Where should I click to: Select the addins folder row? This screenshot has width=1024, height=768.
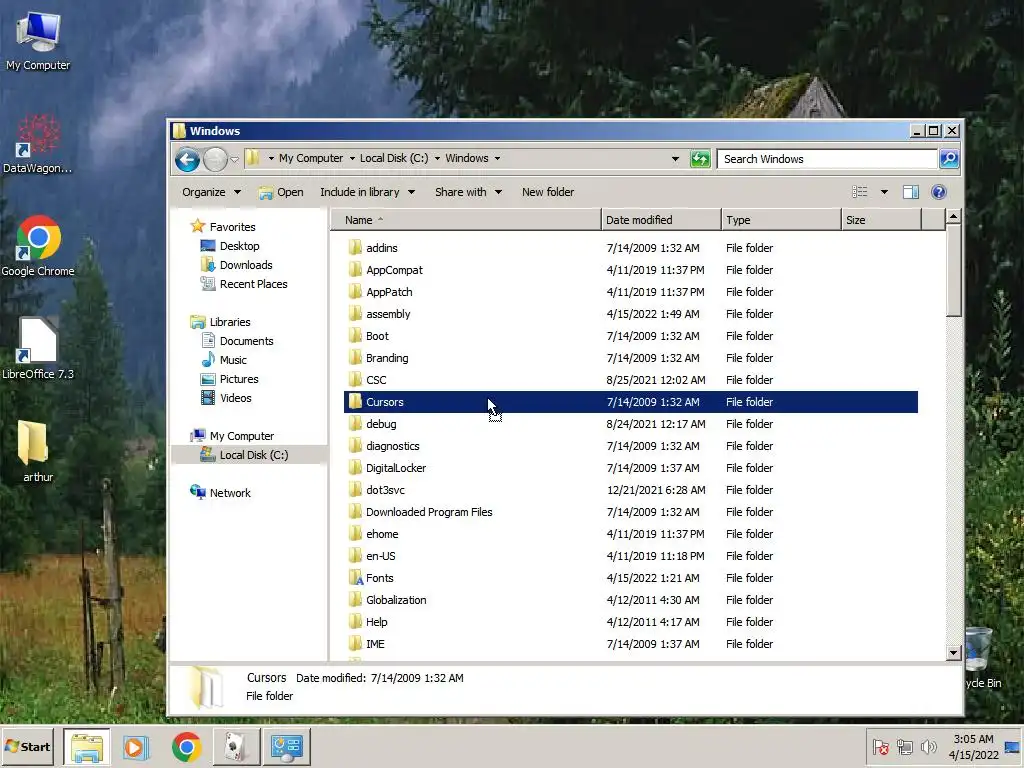631,248
